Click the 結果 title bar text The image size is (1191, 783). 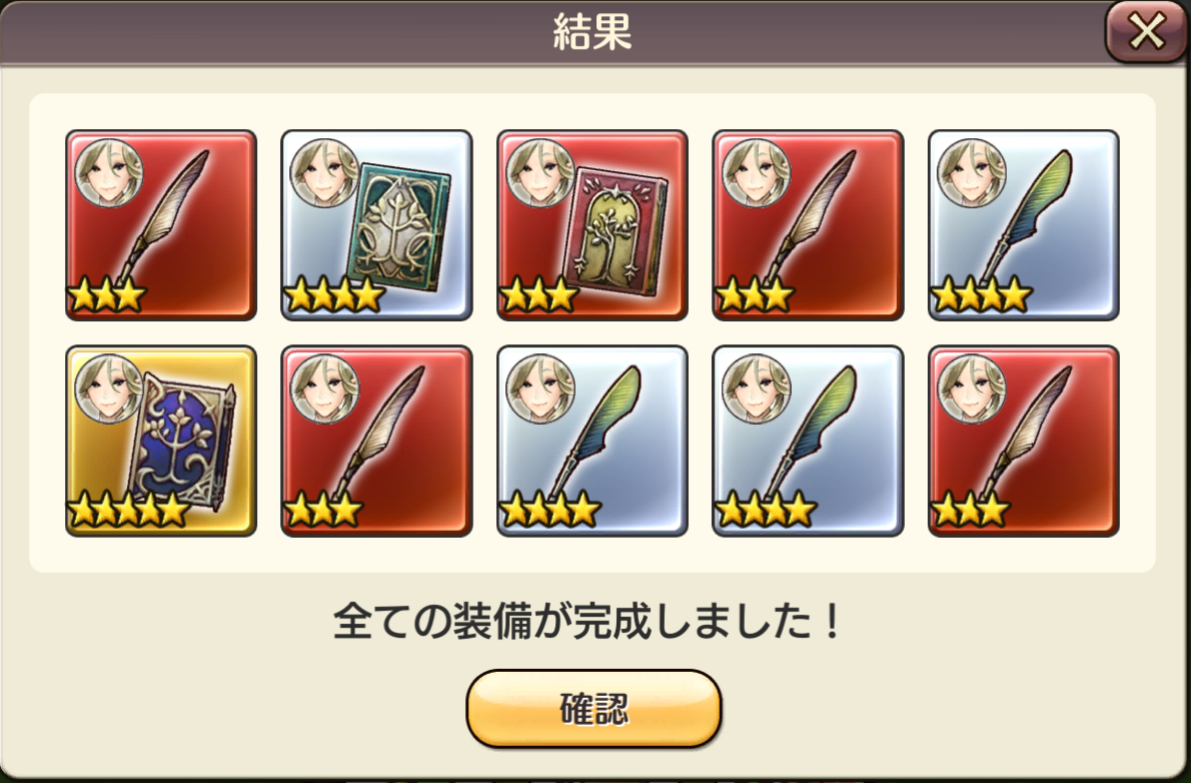click(592, 32)
